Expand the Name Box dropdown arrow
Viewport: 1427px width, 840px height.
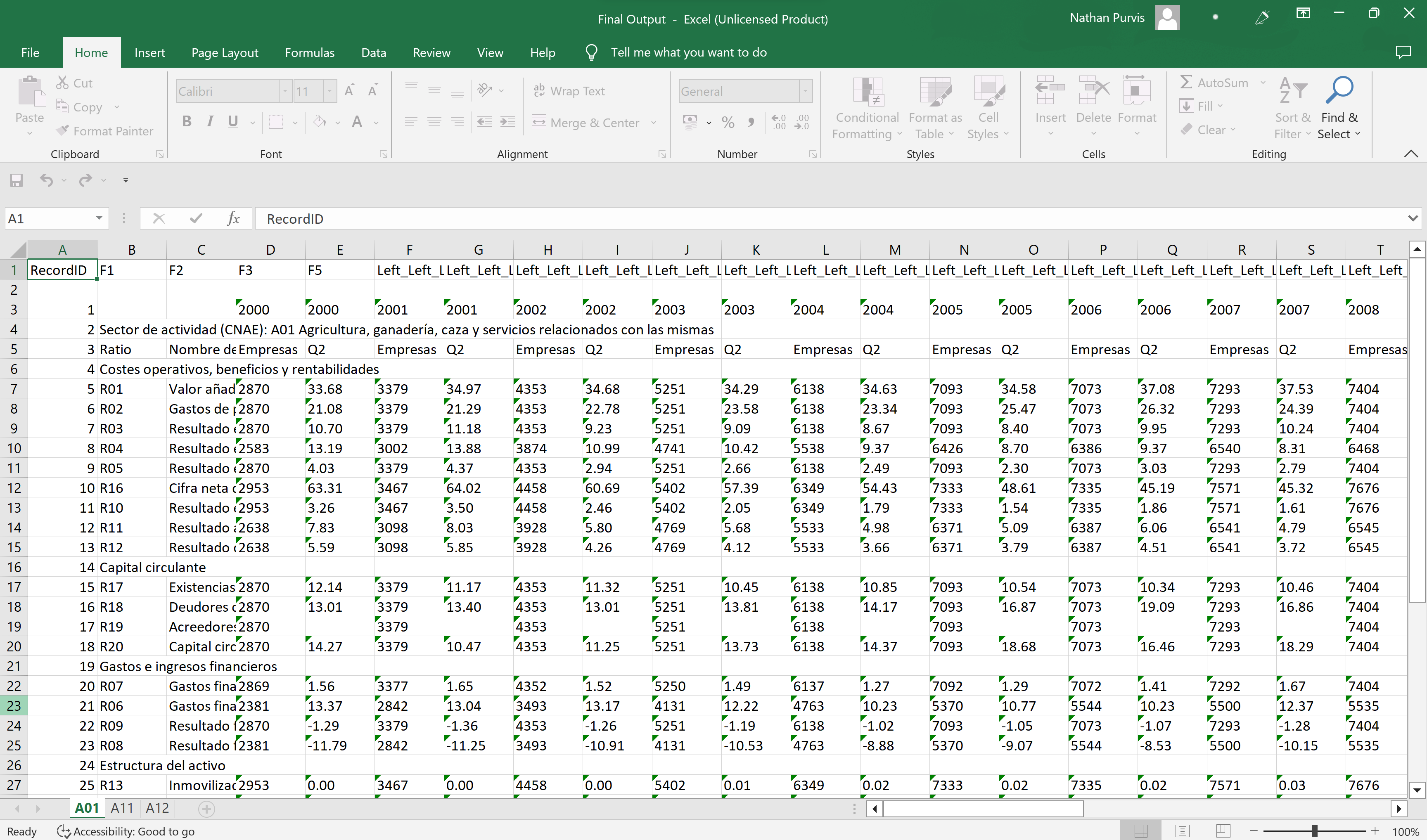[x=99, y=218]
